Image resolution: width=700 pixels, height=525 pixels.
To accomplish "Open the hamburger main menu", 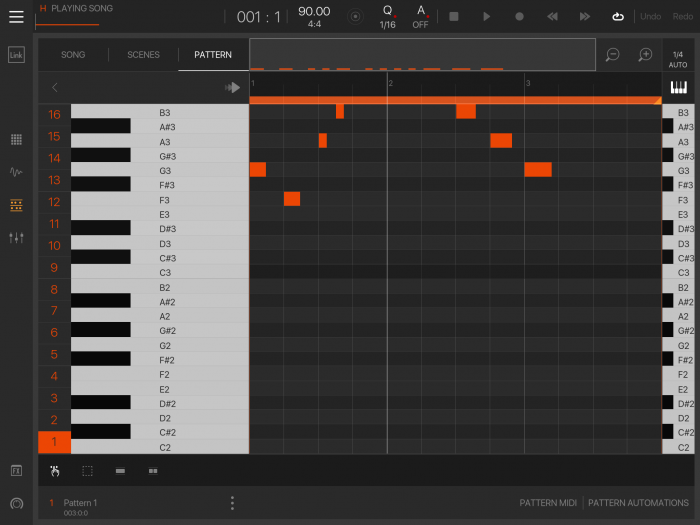I will click(16, 17).
